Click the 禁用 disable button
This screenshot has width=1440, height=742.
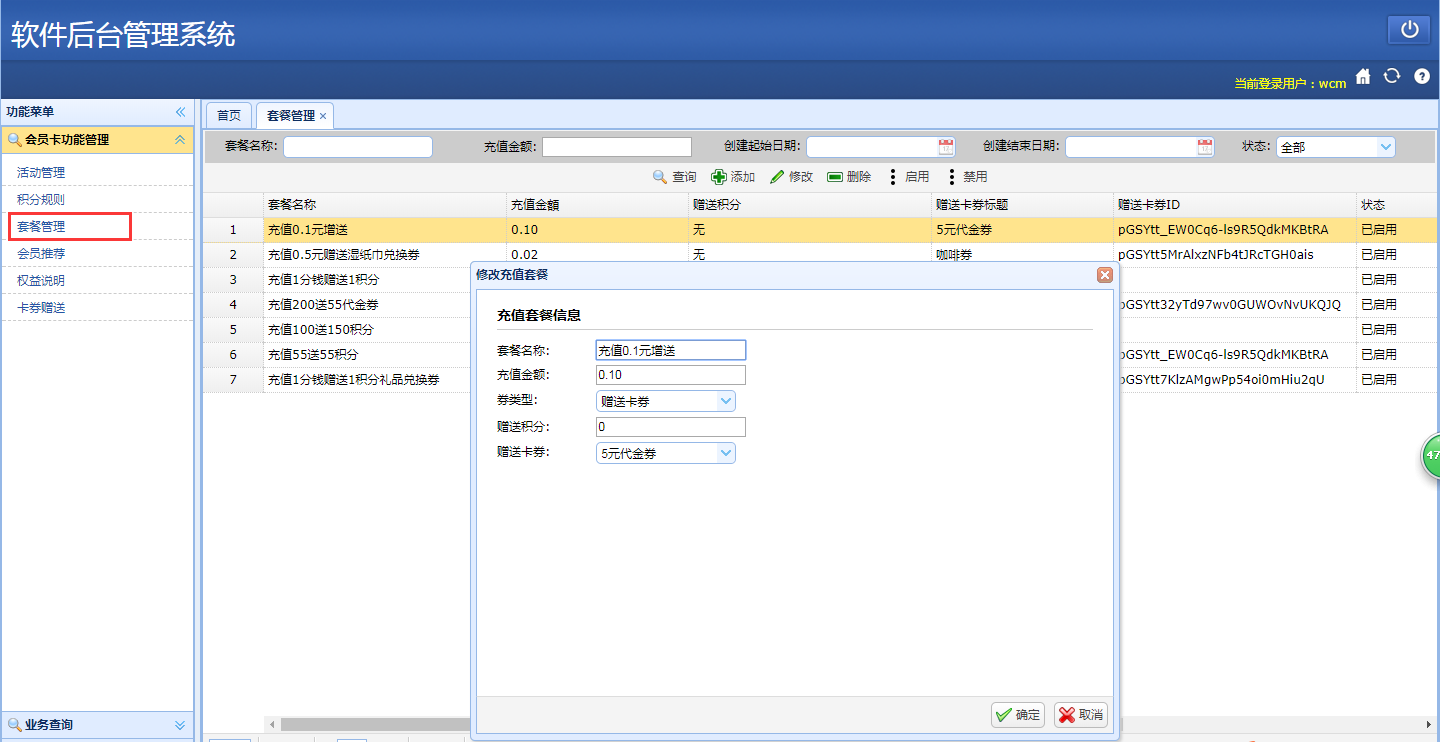(966, 177)
